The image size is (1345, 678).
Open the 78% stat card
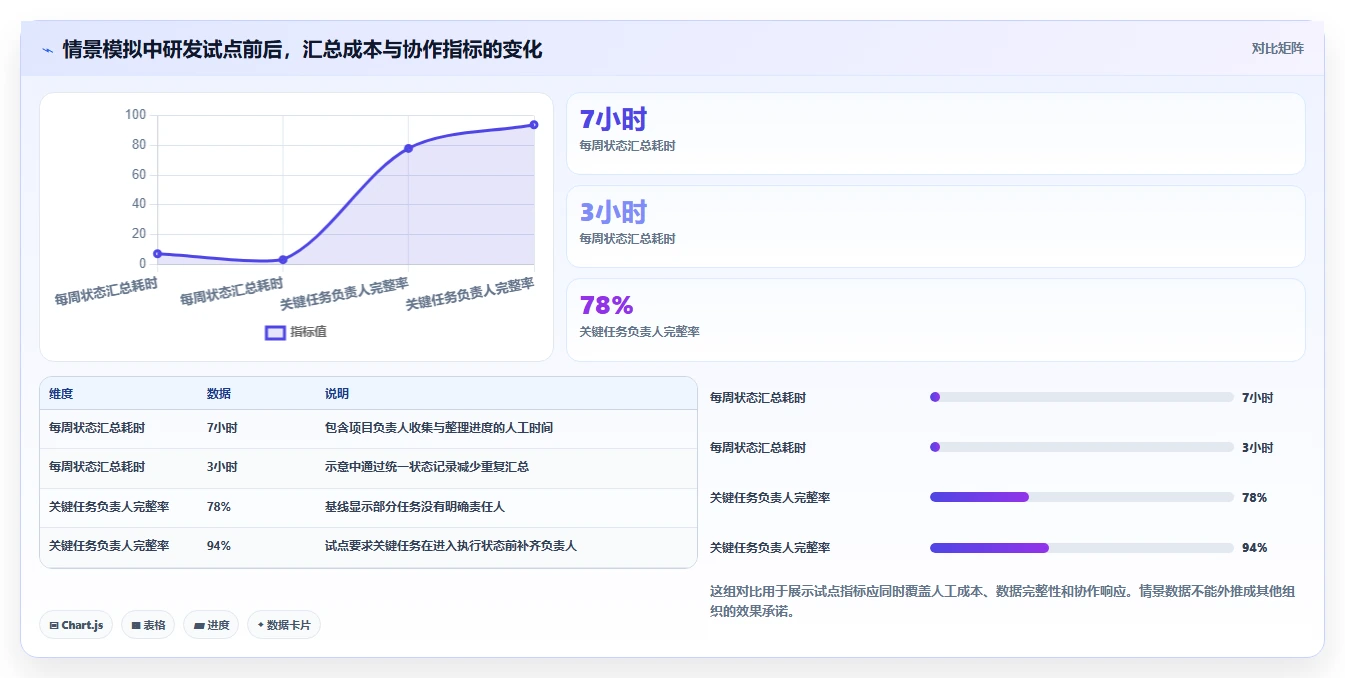[x=936, y=320]
